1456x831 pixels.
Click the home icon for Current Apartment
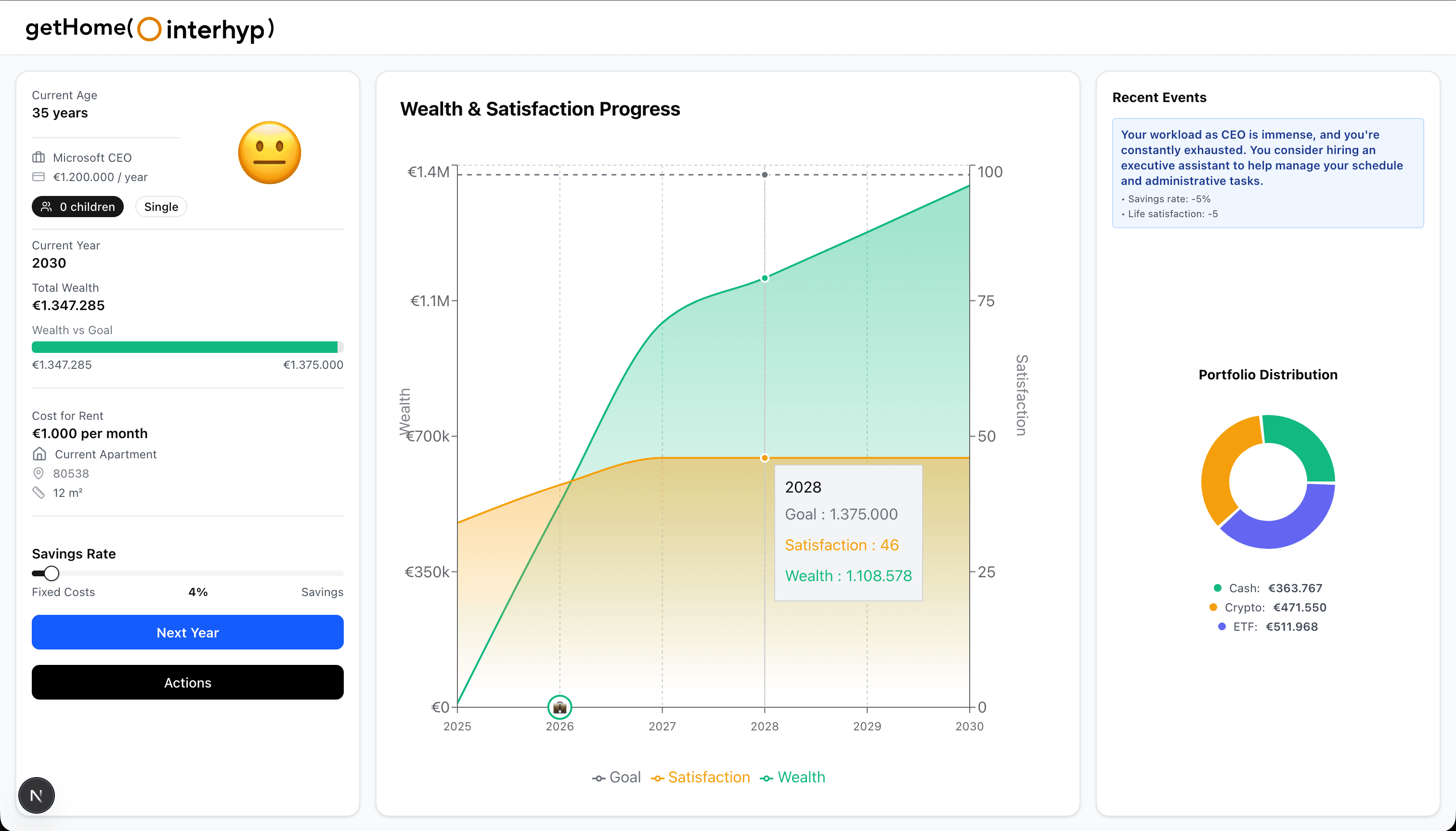tap(40, 454)
